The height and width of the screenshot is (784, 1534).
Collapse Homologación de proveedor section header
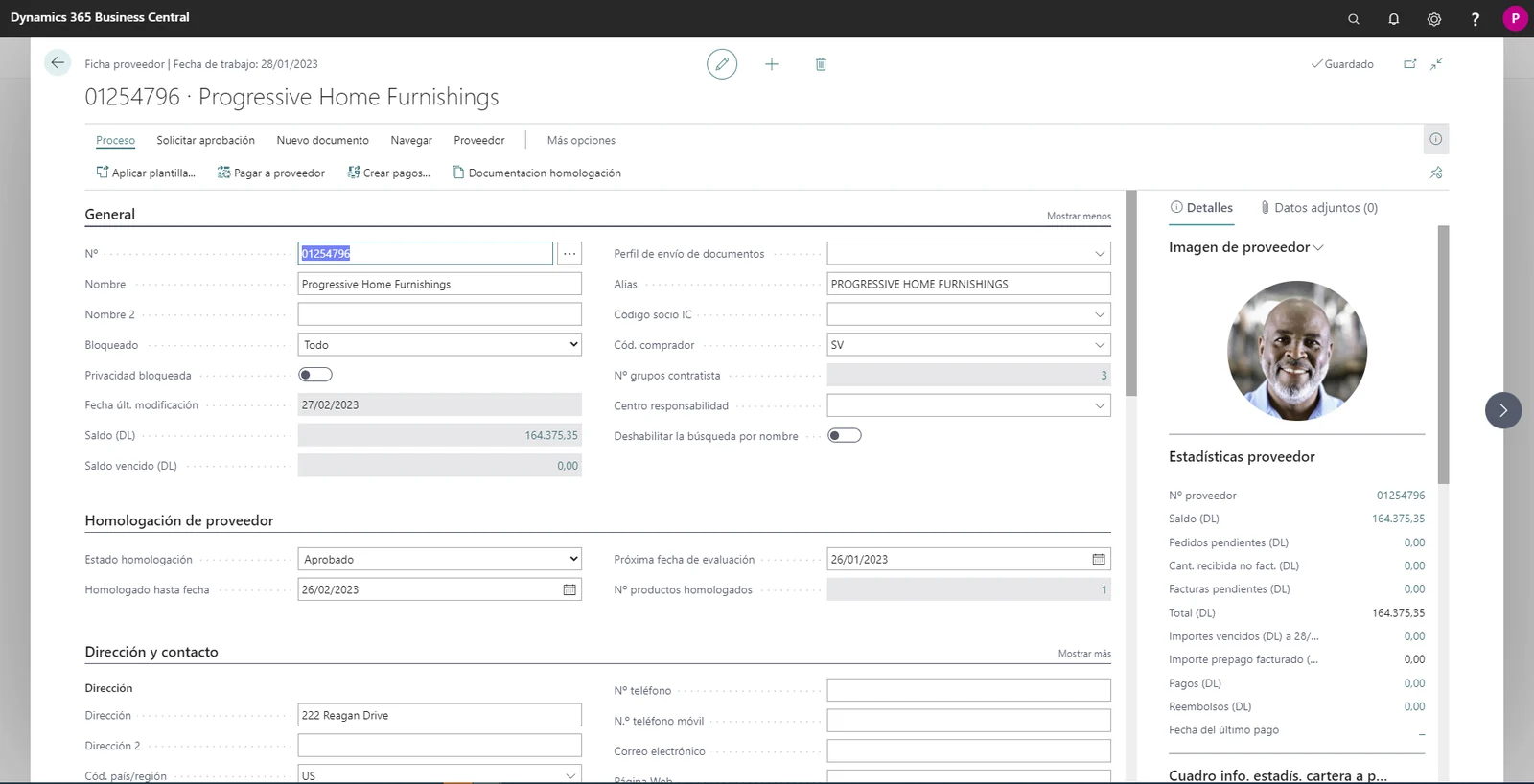coord(179,520)
